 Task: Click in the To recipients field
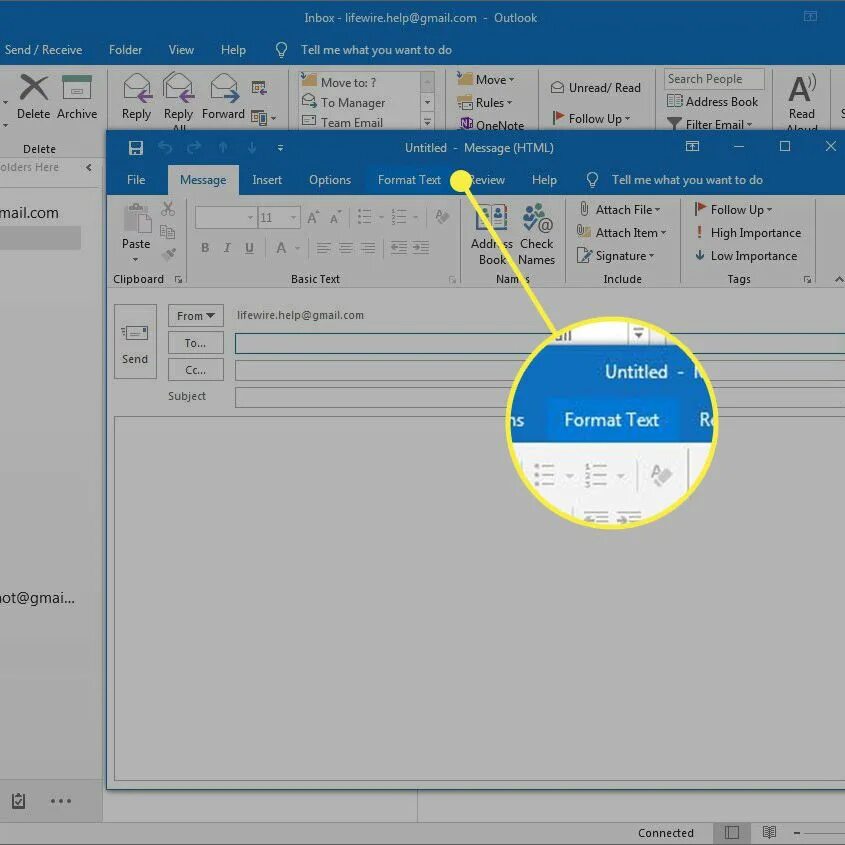[539, 343]
